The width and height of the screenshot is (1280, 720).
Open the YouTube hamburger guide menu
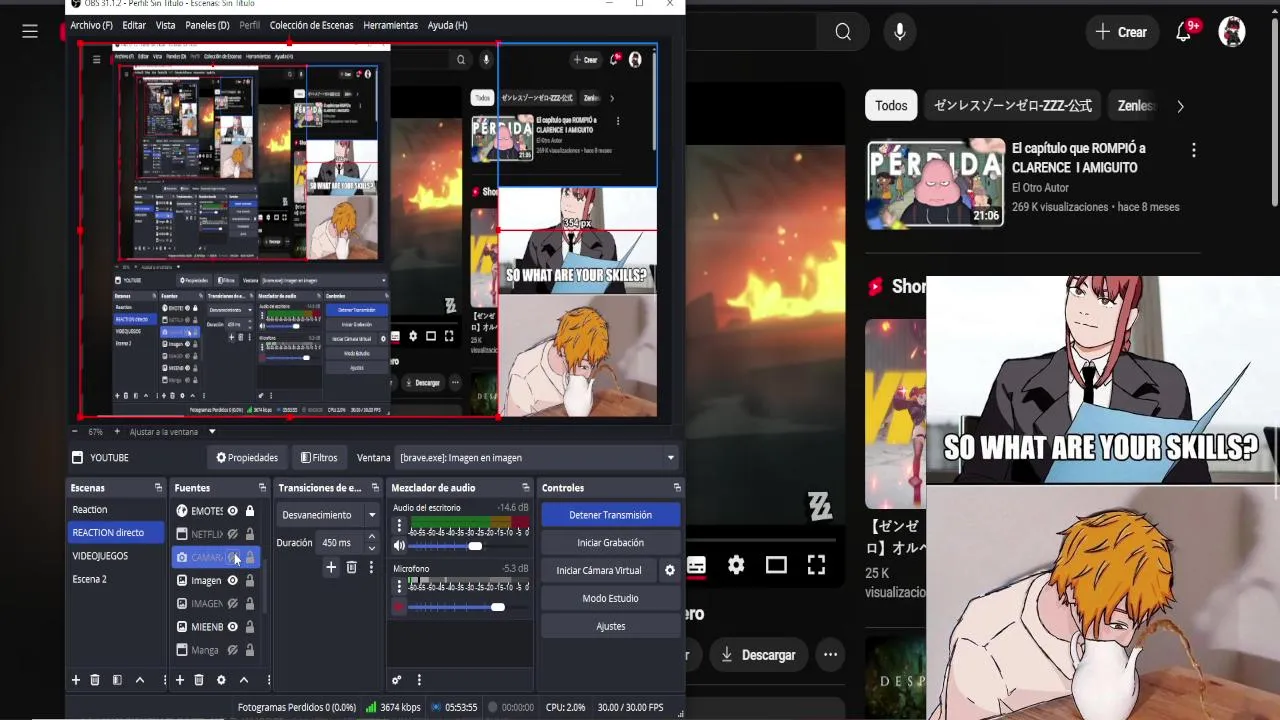pyautogui.click(x=30, y=32)
